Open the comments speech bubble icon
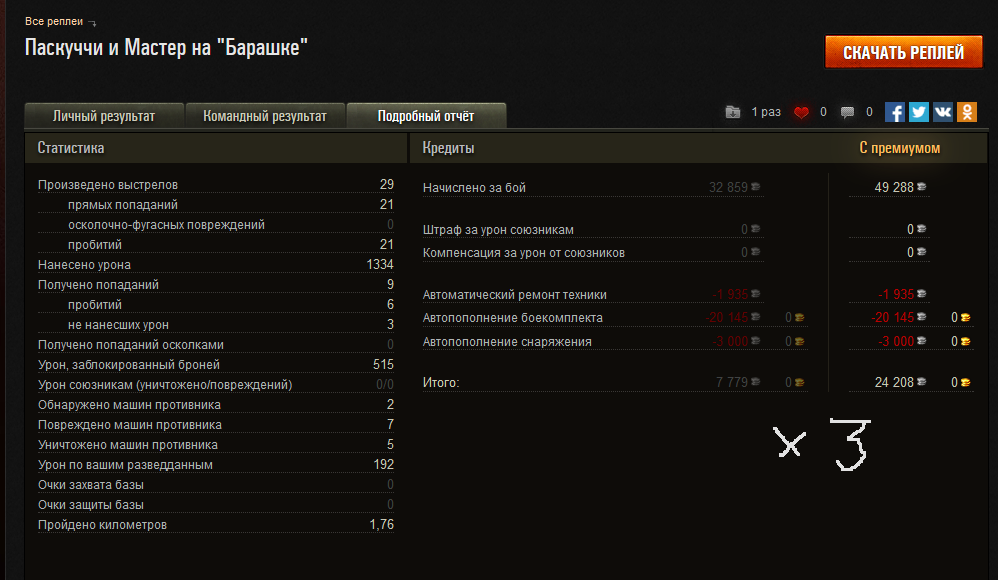 (847, 113)
